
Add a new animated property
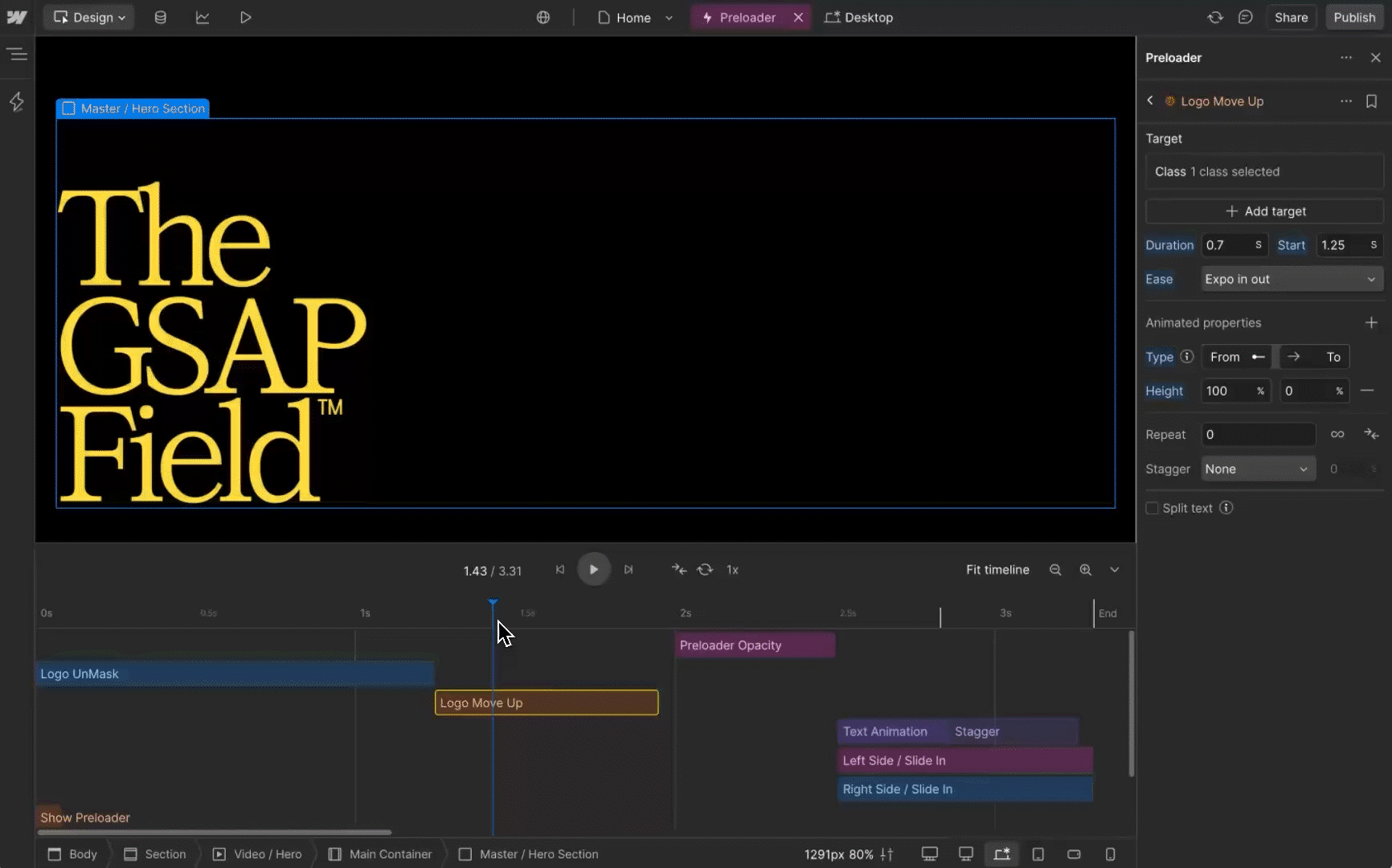[x=1372, y=322]
